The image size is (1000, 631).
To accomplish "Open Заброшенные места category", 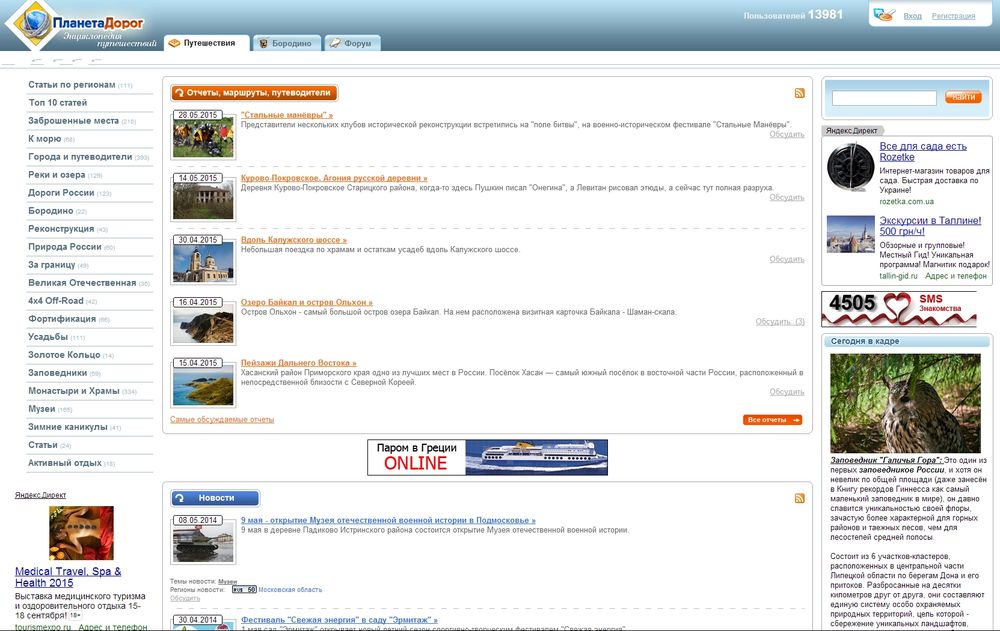I will tap(73, 121).
